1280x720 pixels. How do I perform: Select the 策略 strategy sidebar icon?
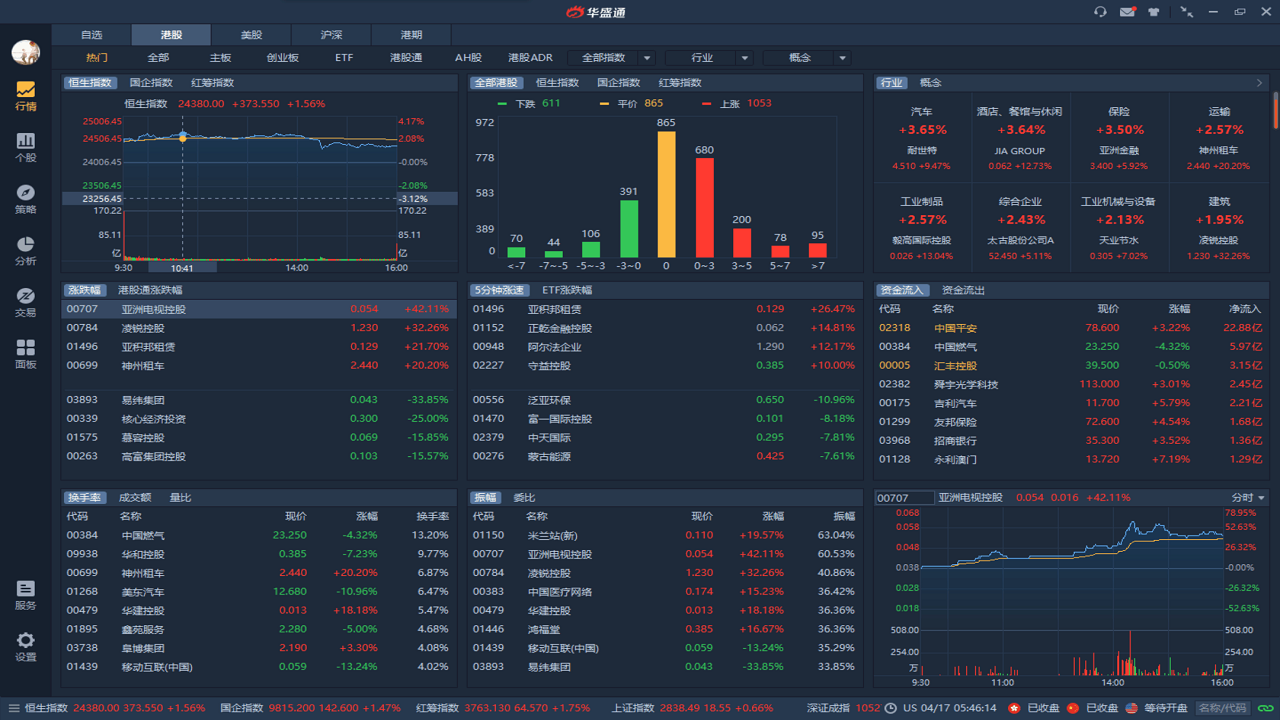tap(25, 196)
